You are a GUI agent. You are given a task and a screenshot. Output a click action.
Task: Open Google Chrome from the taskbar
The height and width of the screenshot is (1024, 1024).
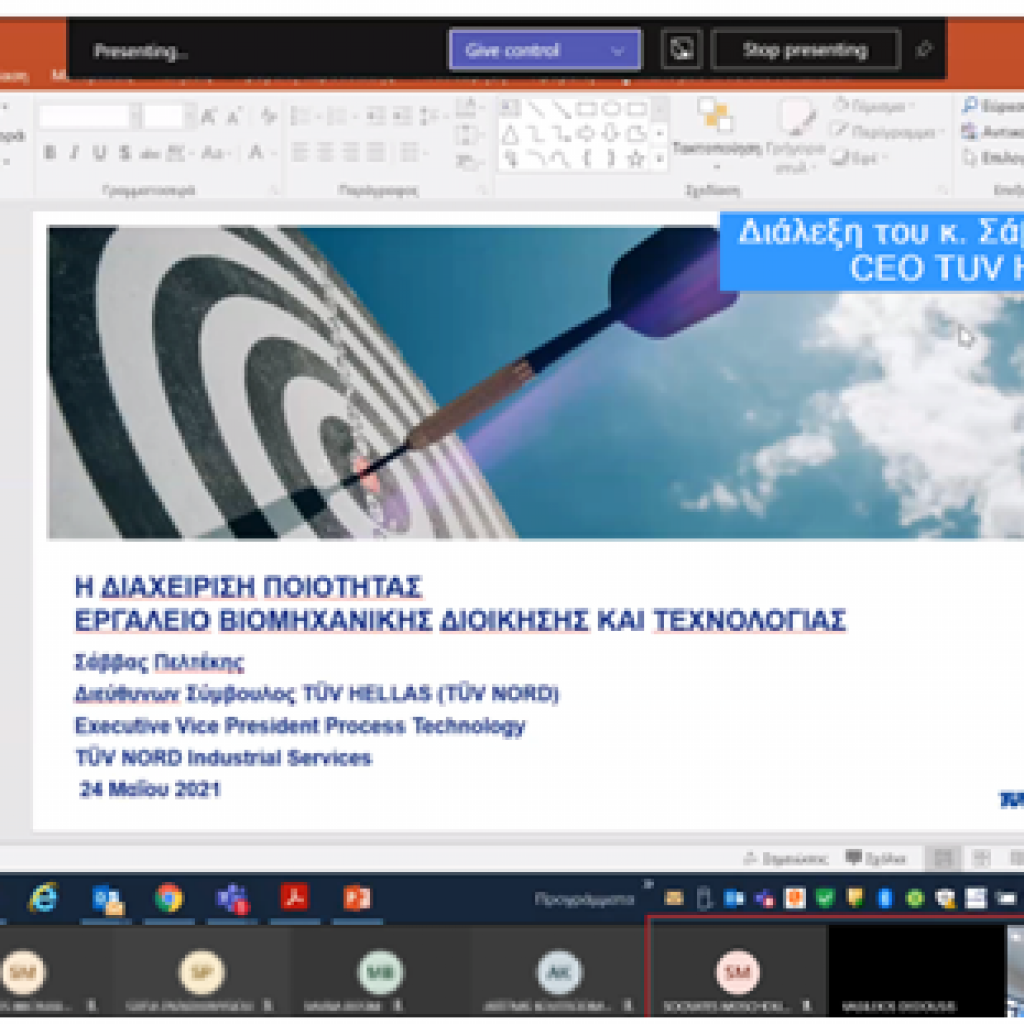point(168,899)
